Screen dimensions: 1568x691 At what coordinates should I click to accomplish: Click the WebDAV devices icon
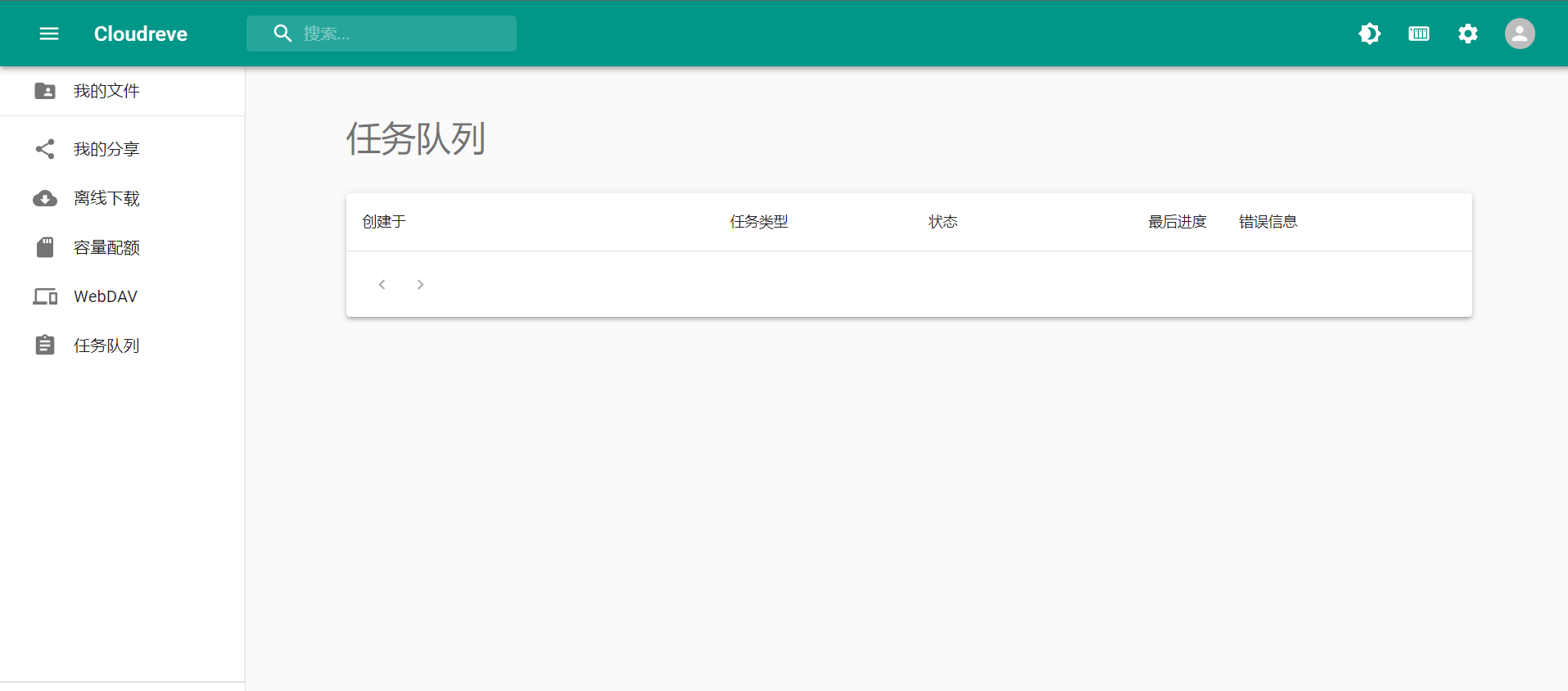point(45,296)
